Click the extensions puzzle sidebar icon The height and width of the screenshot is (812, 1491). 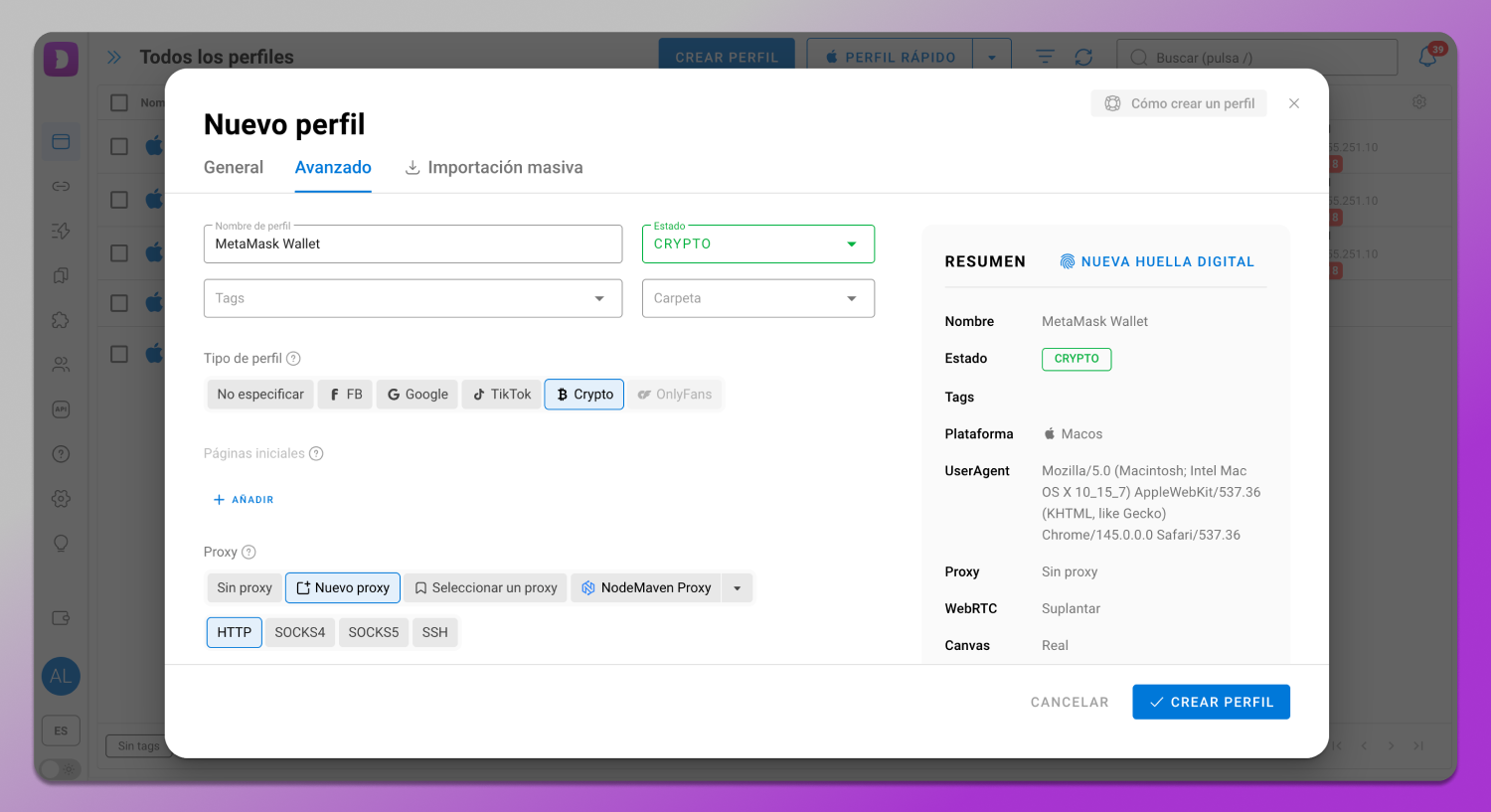61,320
